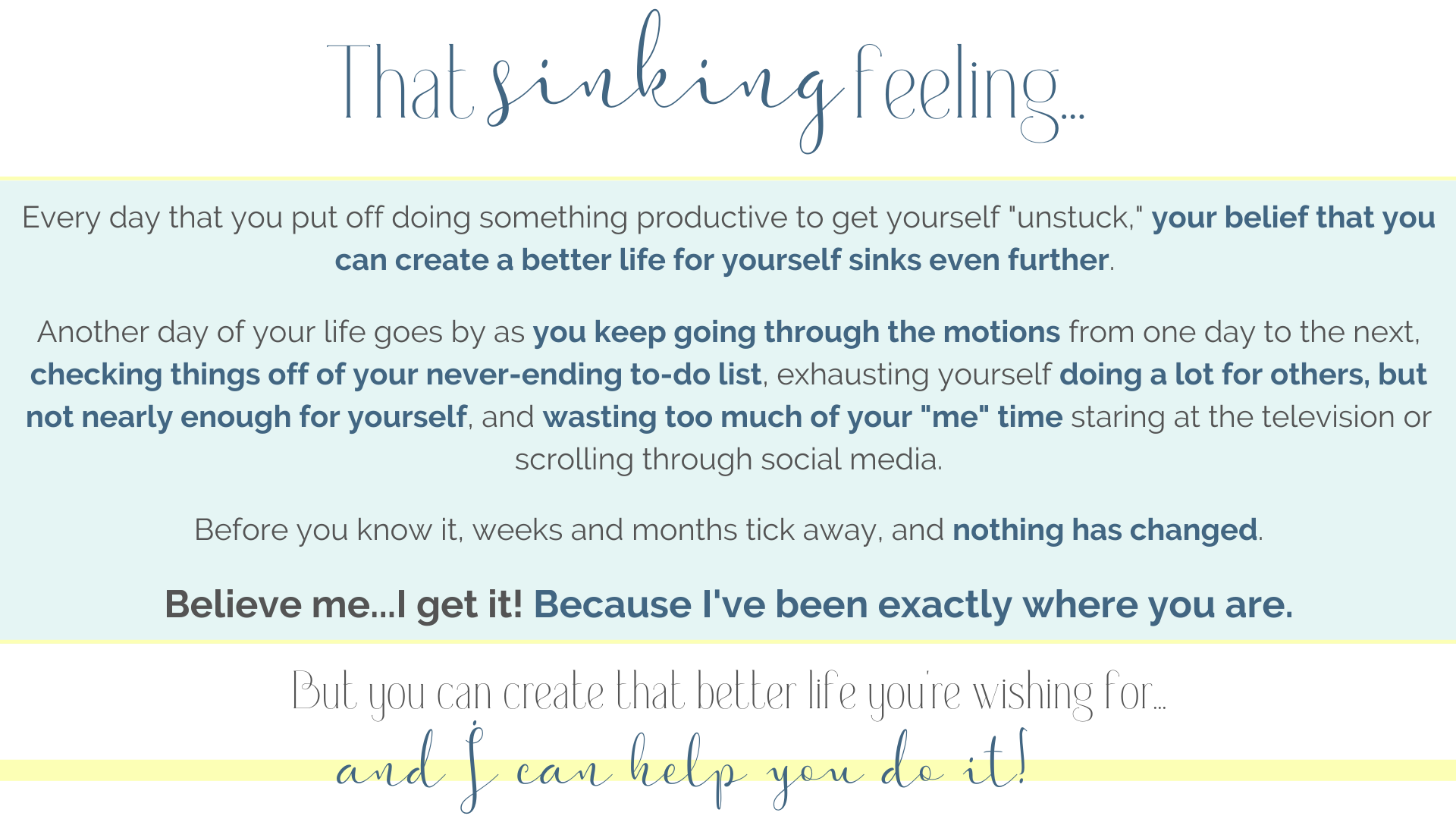Click 'Another day of your life goes by' text
This screenshot has width=1456, height=819.
281,332
